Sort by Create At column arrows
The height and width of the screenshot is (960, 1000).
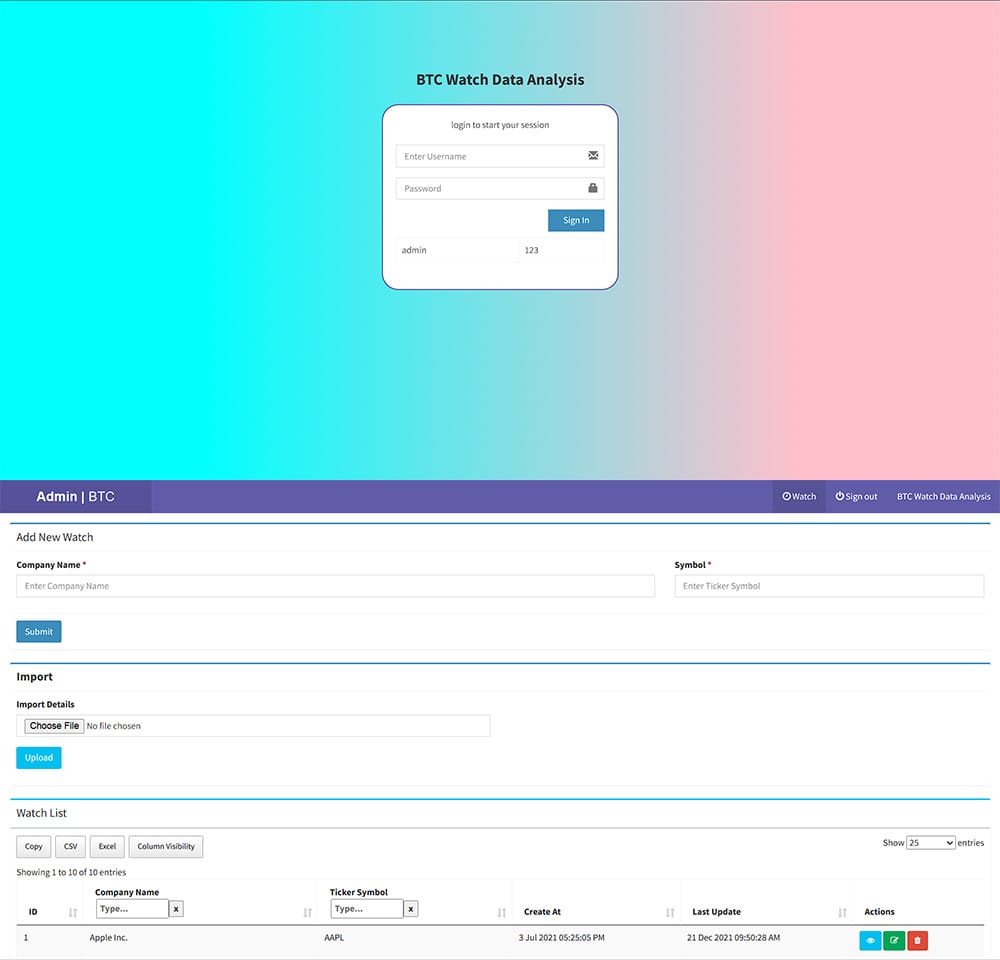point(670,912)
